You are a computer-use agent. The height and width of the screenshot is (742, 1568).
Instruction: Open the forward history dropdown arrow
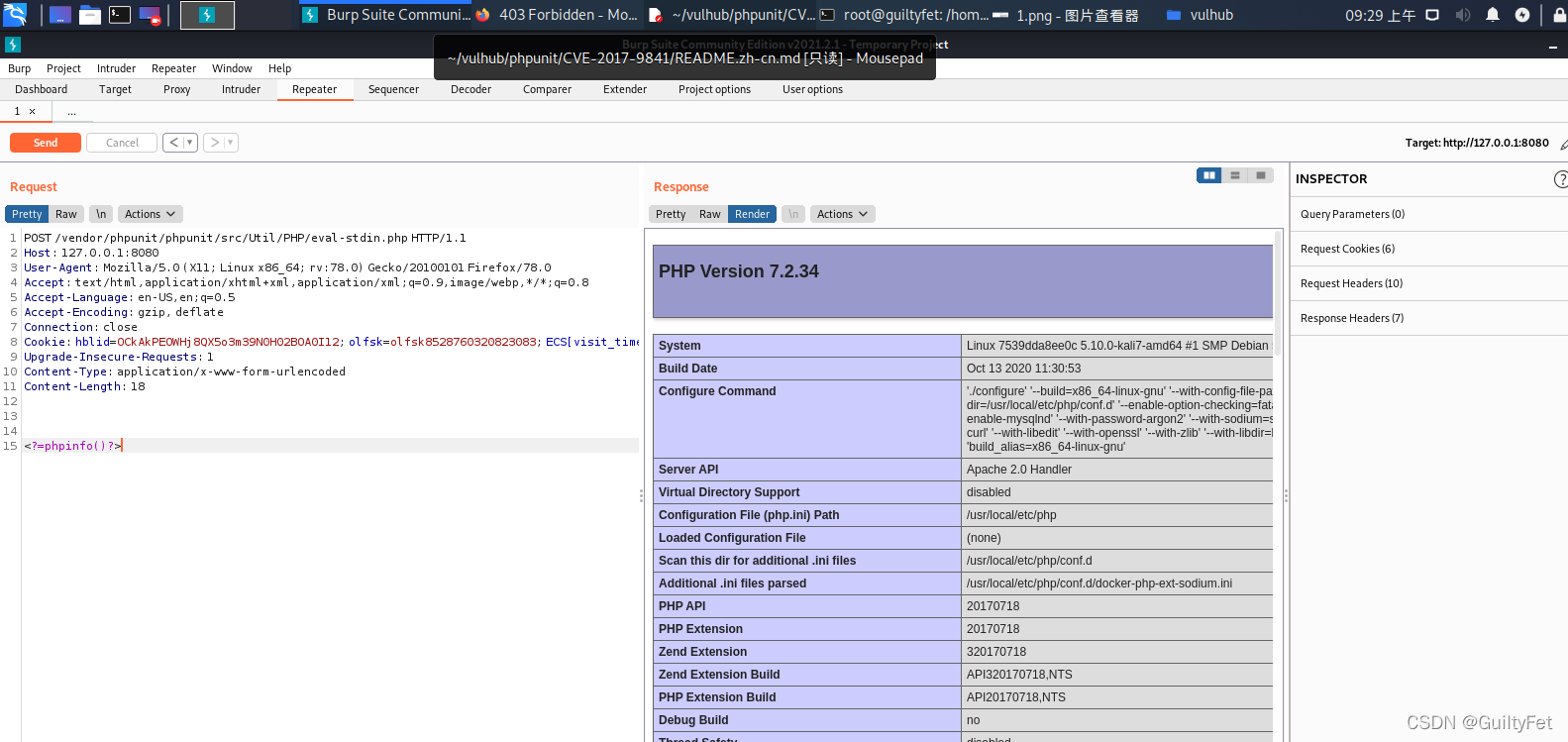pyautogui.click(x=231, y=143)
